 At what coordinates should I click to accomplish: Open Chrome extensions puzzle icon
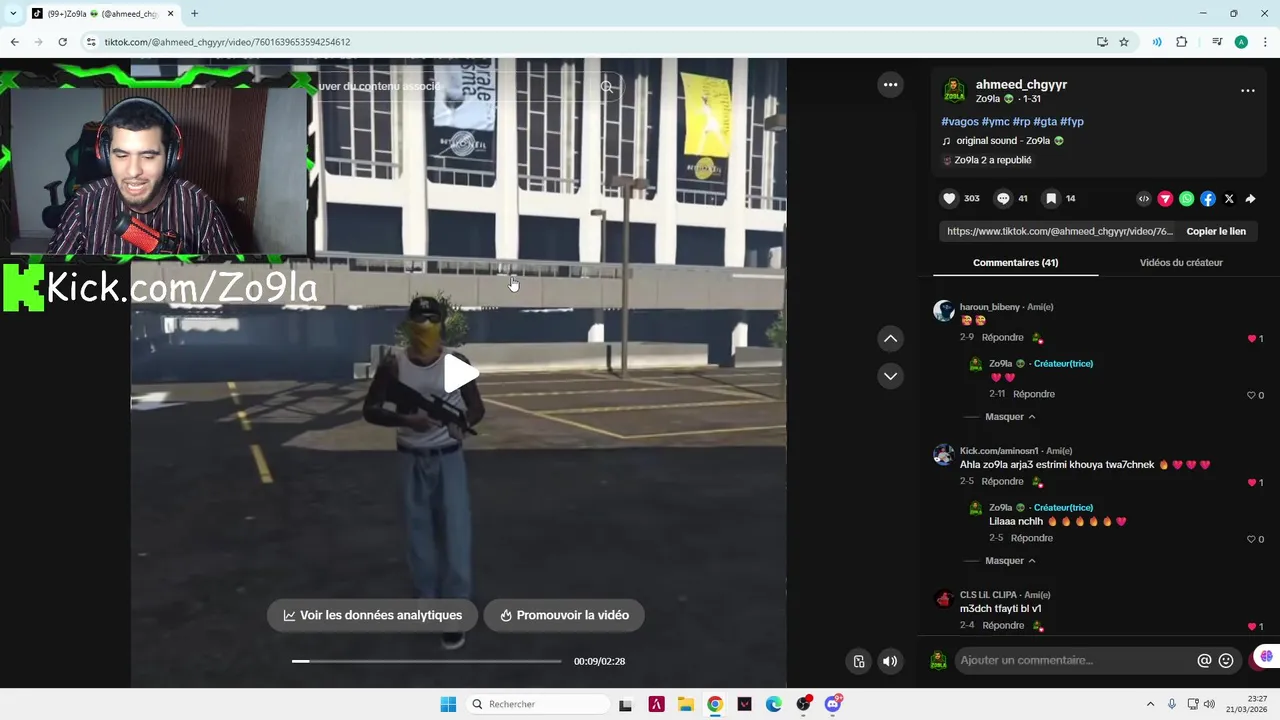(1181, 42)
